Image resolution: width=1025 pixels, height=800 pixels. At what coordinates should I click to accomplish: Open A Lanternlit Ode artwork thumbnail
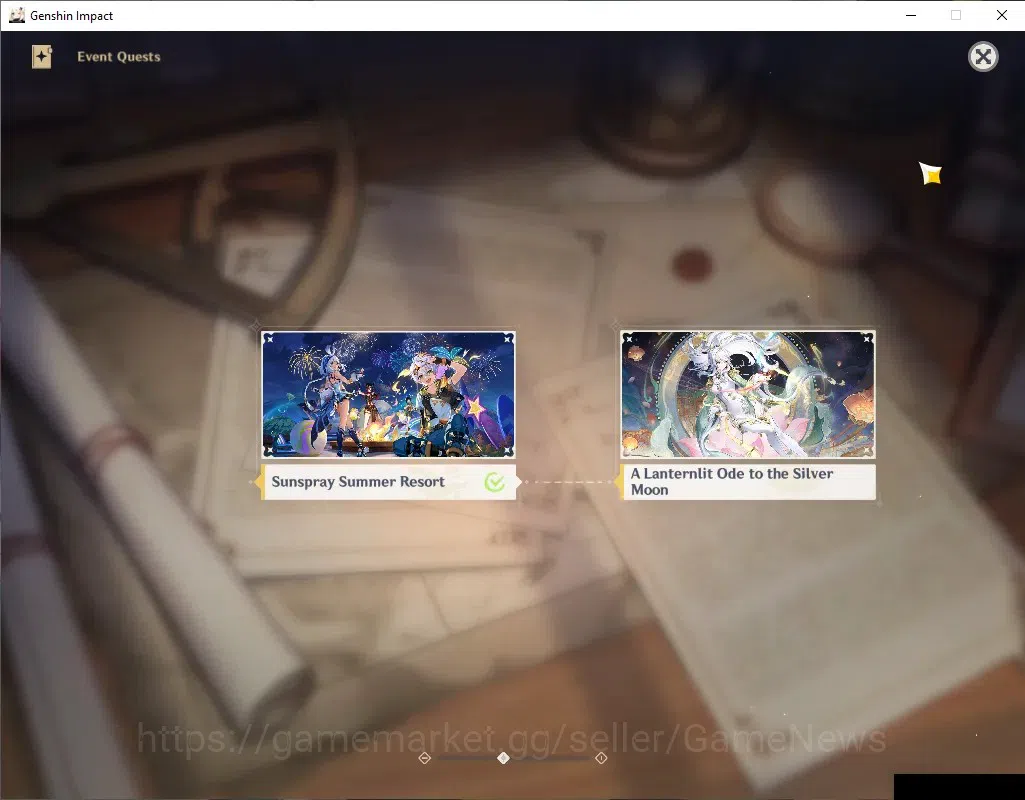pos(747,394)
